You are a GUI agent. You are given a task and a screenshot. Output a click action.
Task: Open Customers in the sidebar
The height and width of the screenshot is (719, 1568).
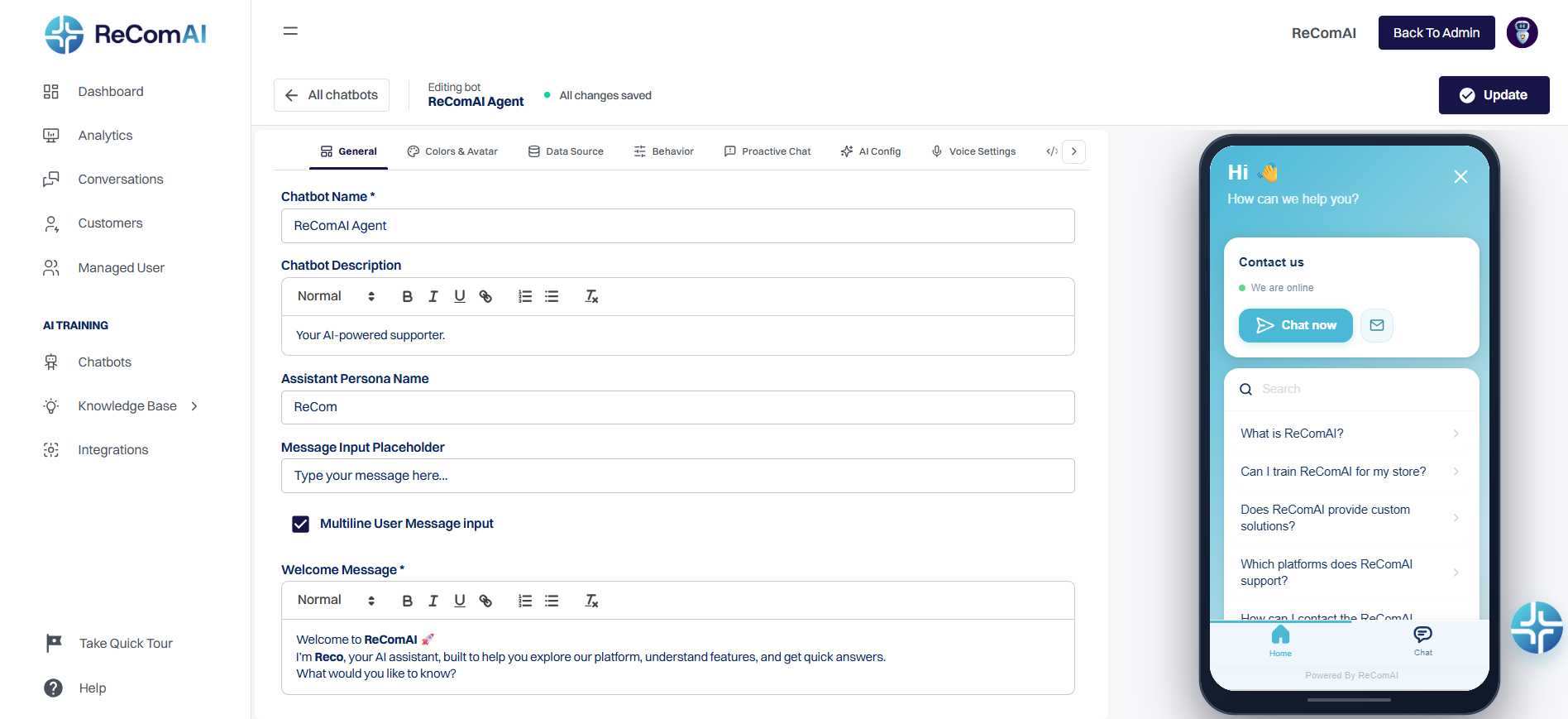93,223
